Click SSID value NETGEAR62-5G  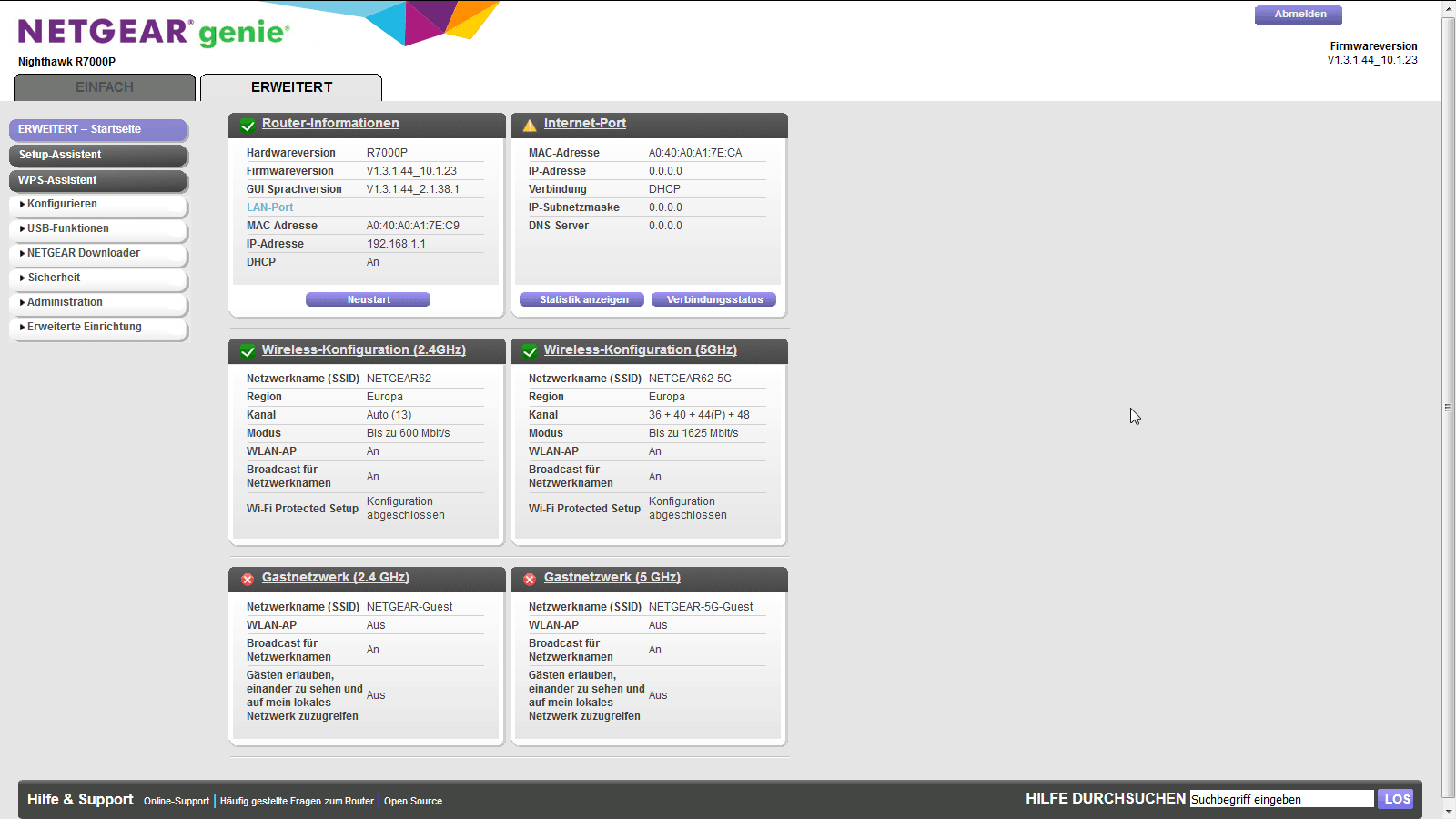(x=690, y=379)
